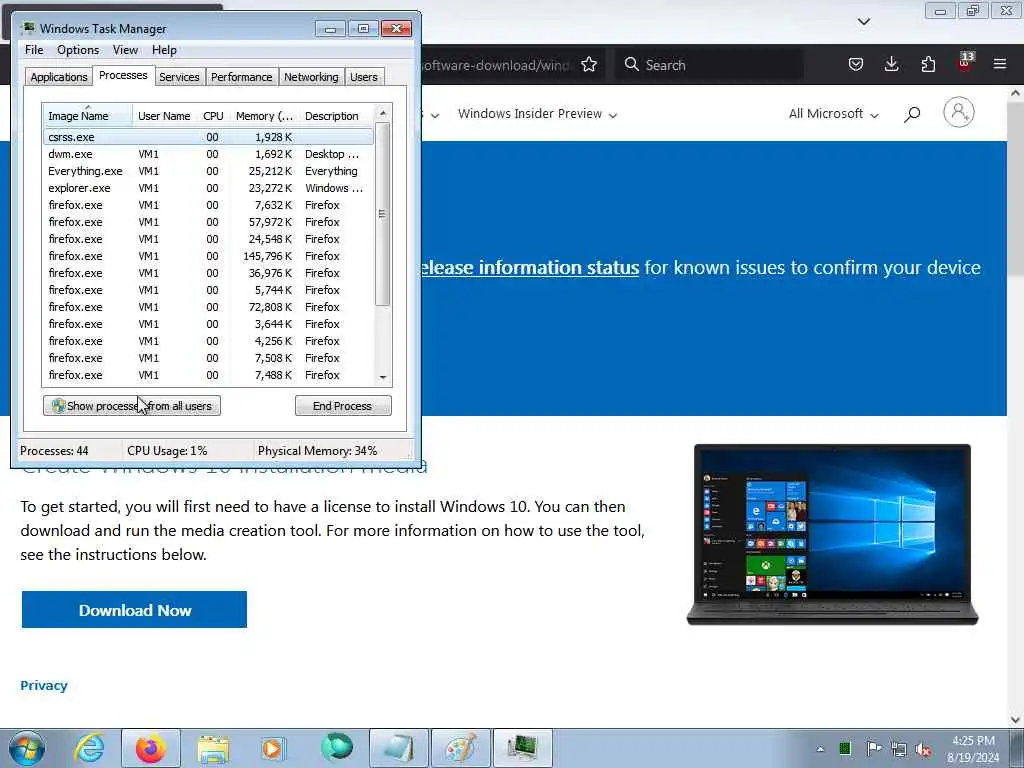
Task: Open Firefox downloads panel arrow
Action: point(891,64)
